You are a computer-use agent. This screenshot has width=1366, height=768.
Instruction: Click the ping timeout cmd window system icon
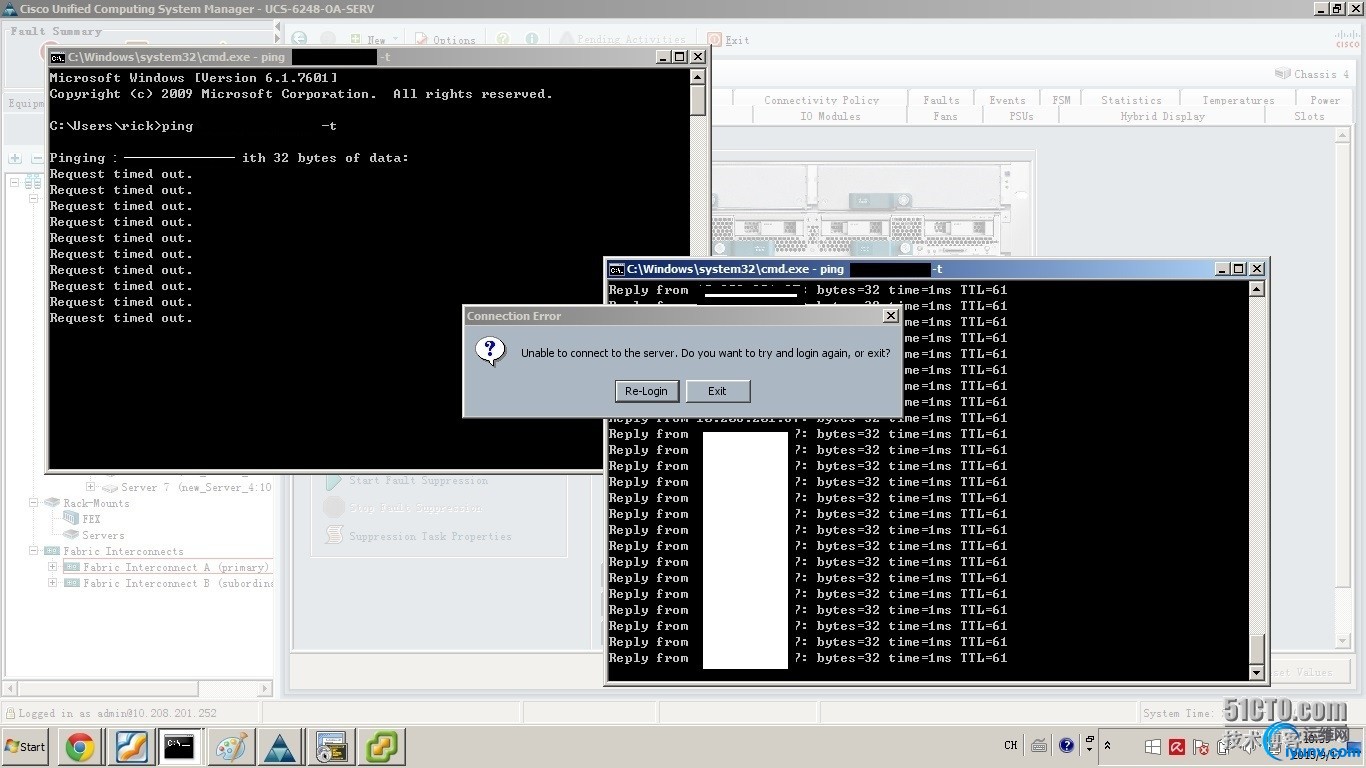(x=58, y=57)
